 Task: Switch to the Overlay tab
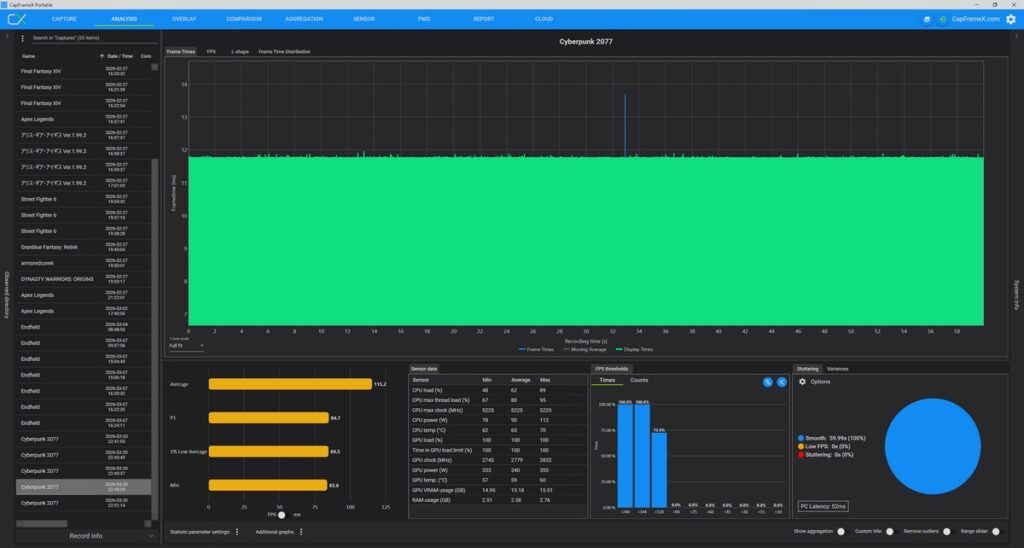pos(184,19)
